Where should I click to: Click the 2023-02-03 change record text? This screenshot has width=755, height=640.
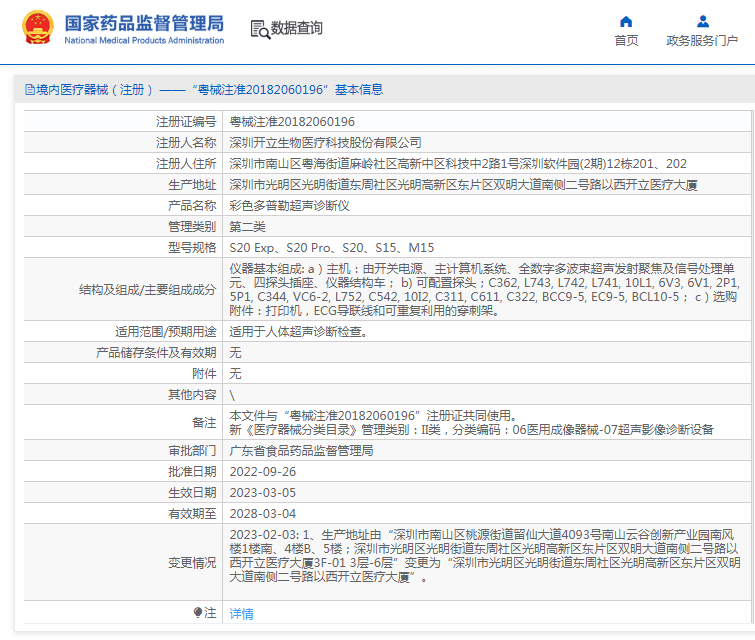[x=485, y=556]
